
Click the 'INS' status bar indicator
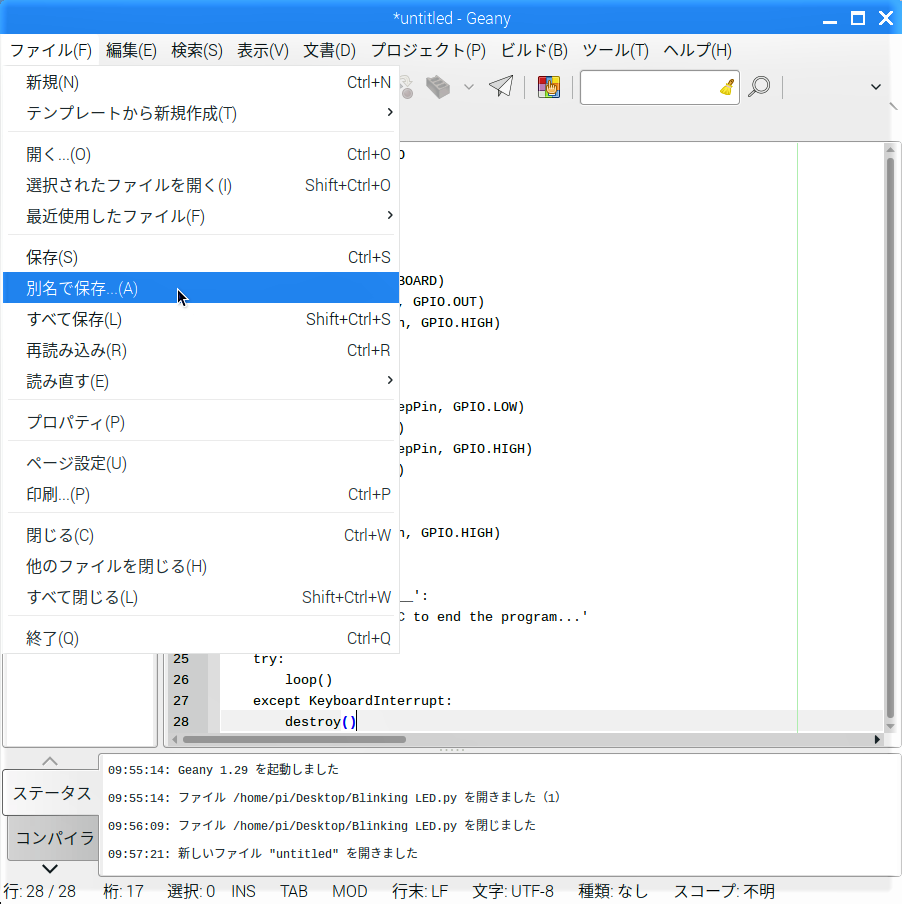(x=243, y=891)
